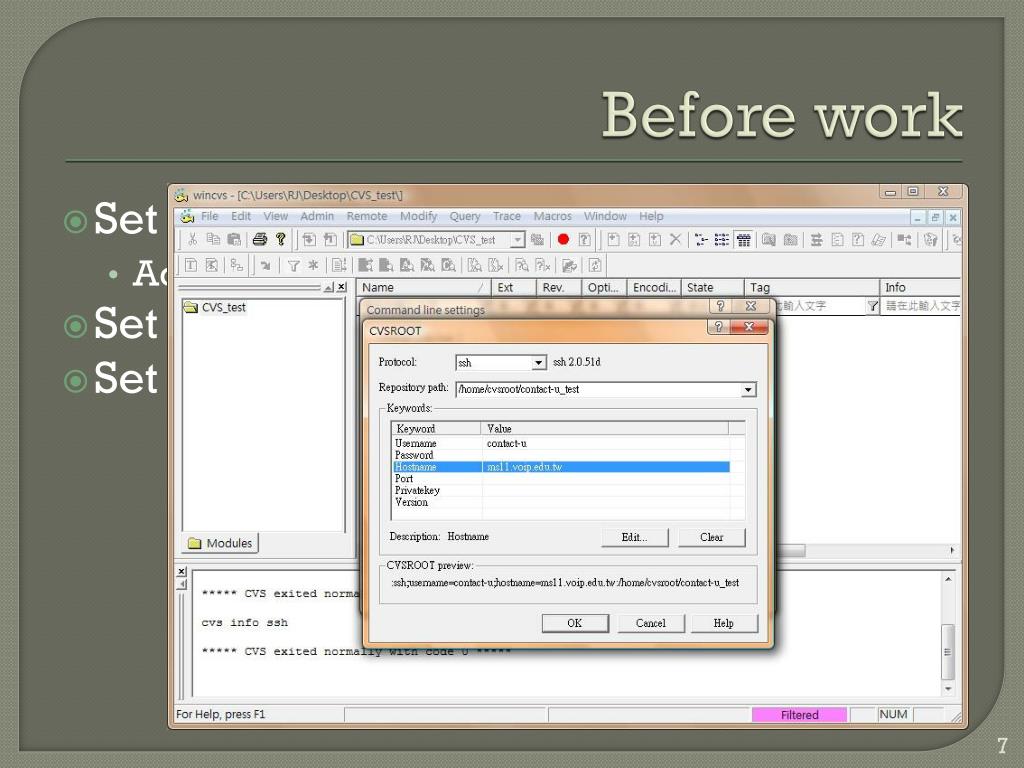Open the Remote menu
1024x768 pixels.
pos(366,216)
